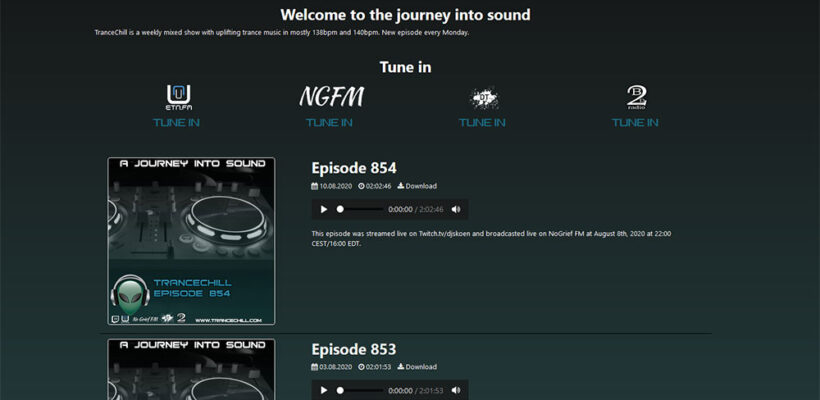
Task: Click the 'Welcome to the journey into sound' heading
Action: (x=405, y=15)
